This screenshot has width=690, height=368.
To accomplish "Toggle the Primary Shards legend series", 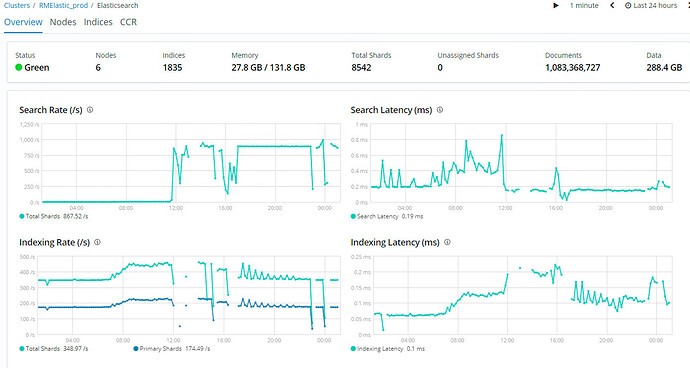I will (x=172, y=349).
